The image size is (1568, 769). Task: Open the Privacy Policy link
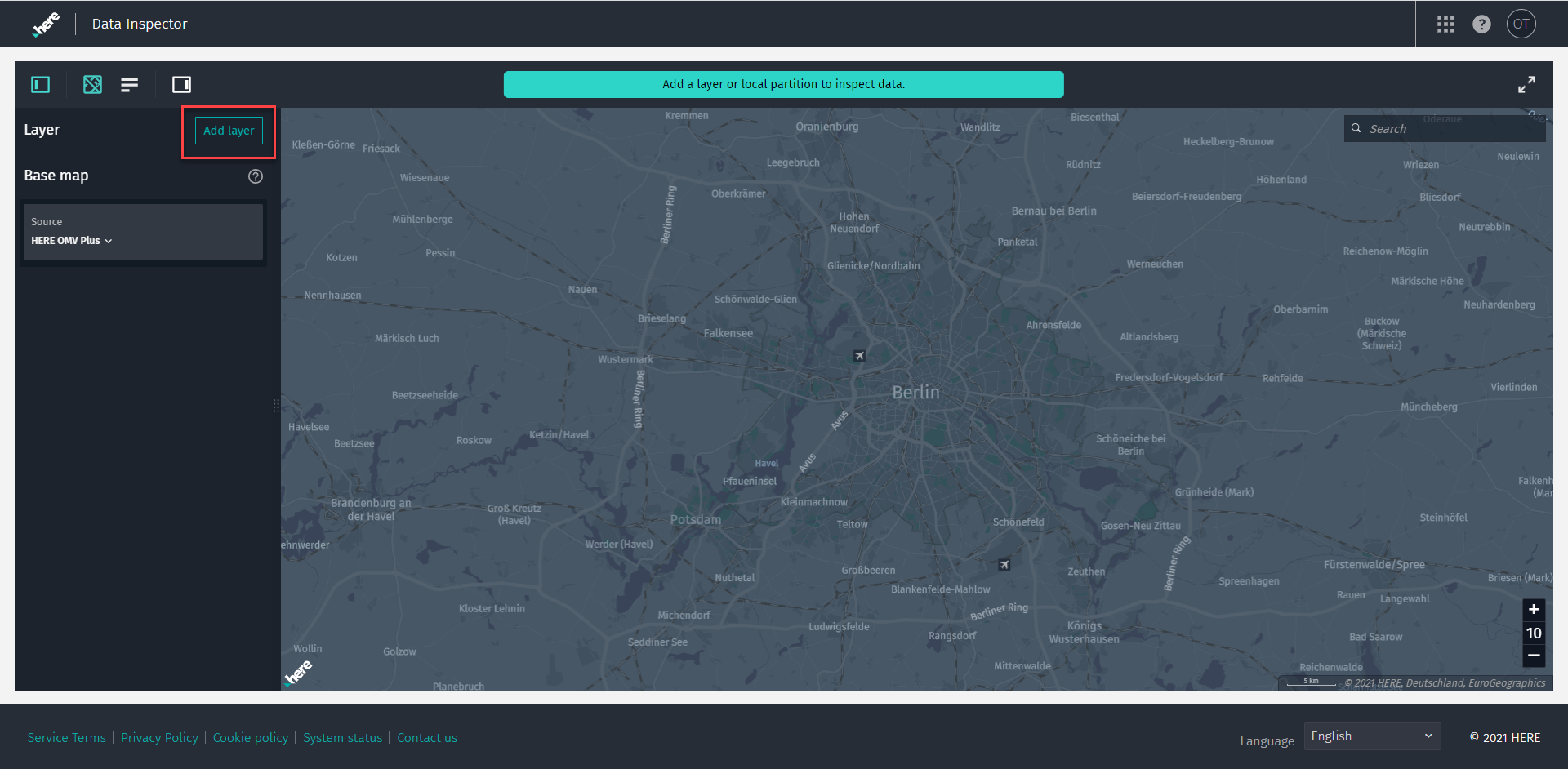point(159,738)
